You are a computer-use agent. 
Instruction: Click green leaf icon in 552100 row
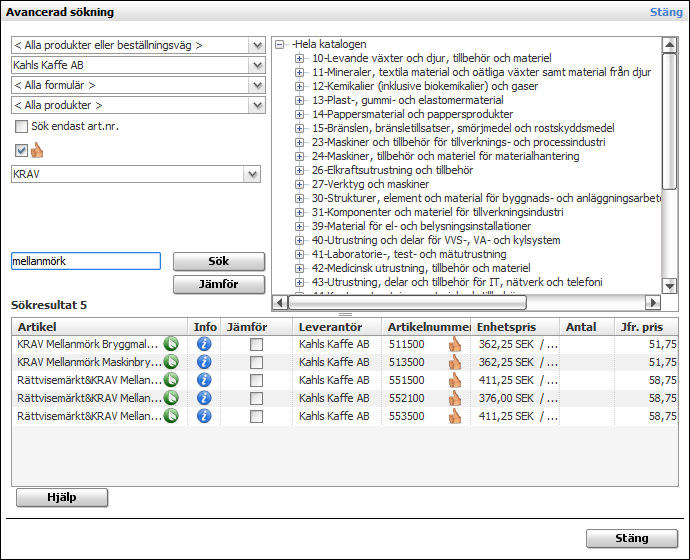point(171,398)
